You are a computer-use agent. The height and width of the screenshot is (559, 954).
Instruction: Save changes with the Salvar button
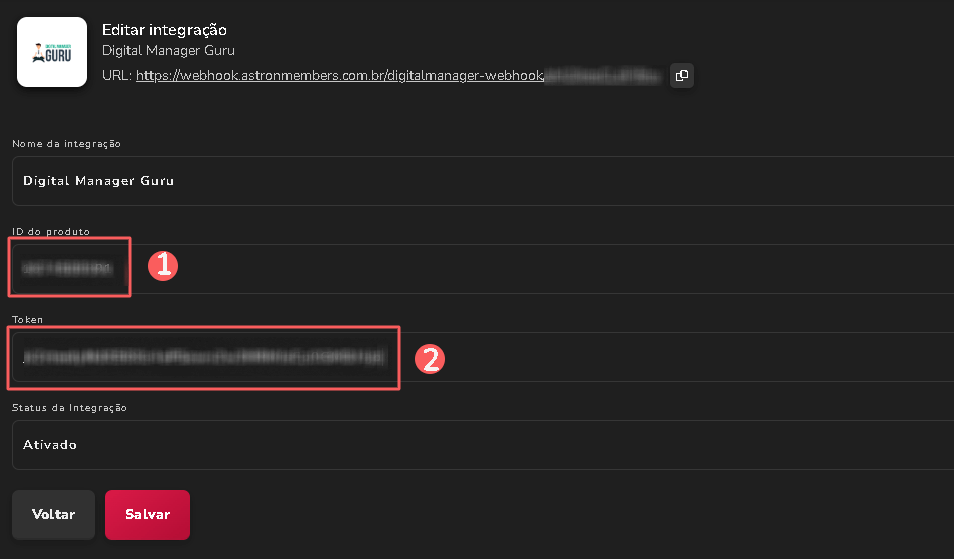147,515
